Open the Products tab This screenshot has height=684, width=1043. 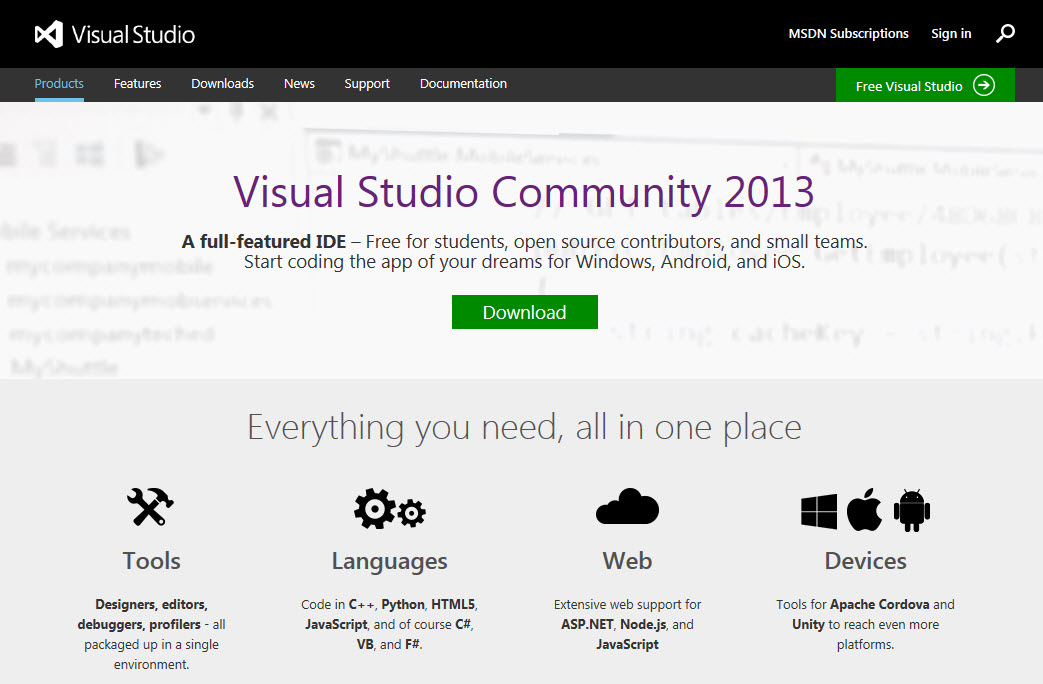pos(59,84)
